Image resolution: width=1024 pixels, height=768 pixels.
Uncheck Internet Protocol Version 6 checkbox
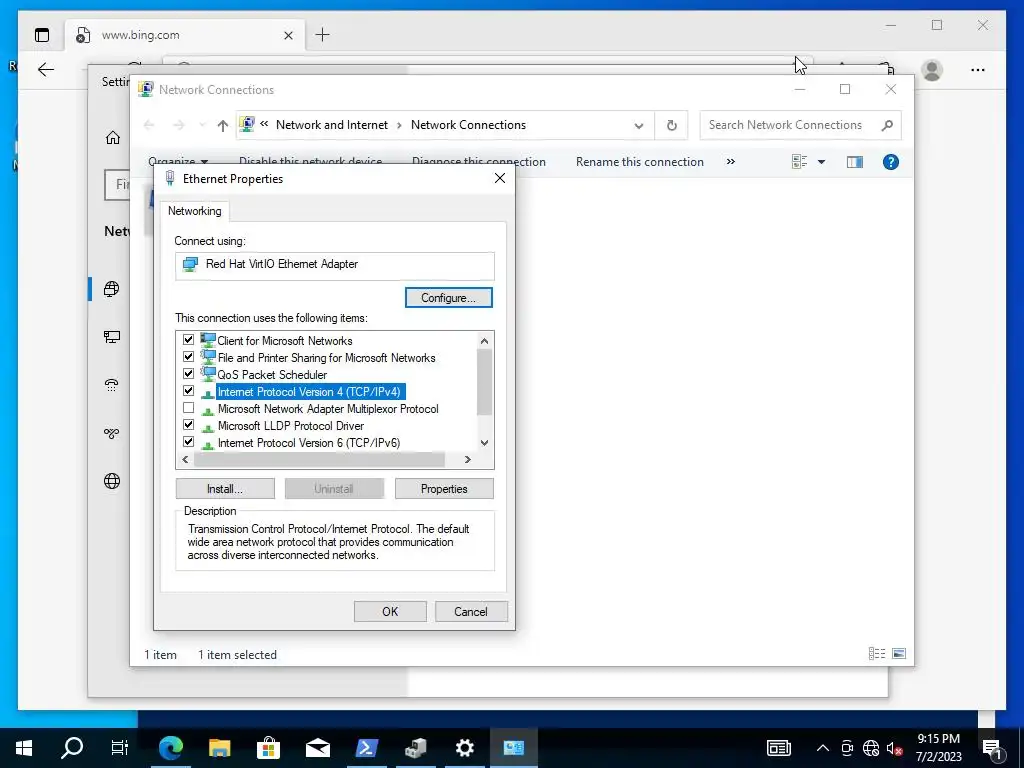[x=188, y=441]
